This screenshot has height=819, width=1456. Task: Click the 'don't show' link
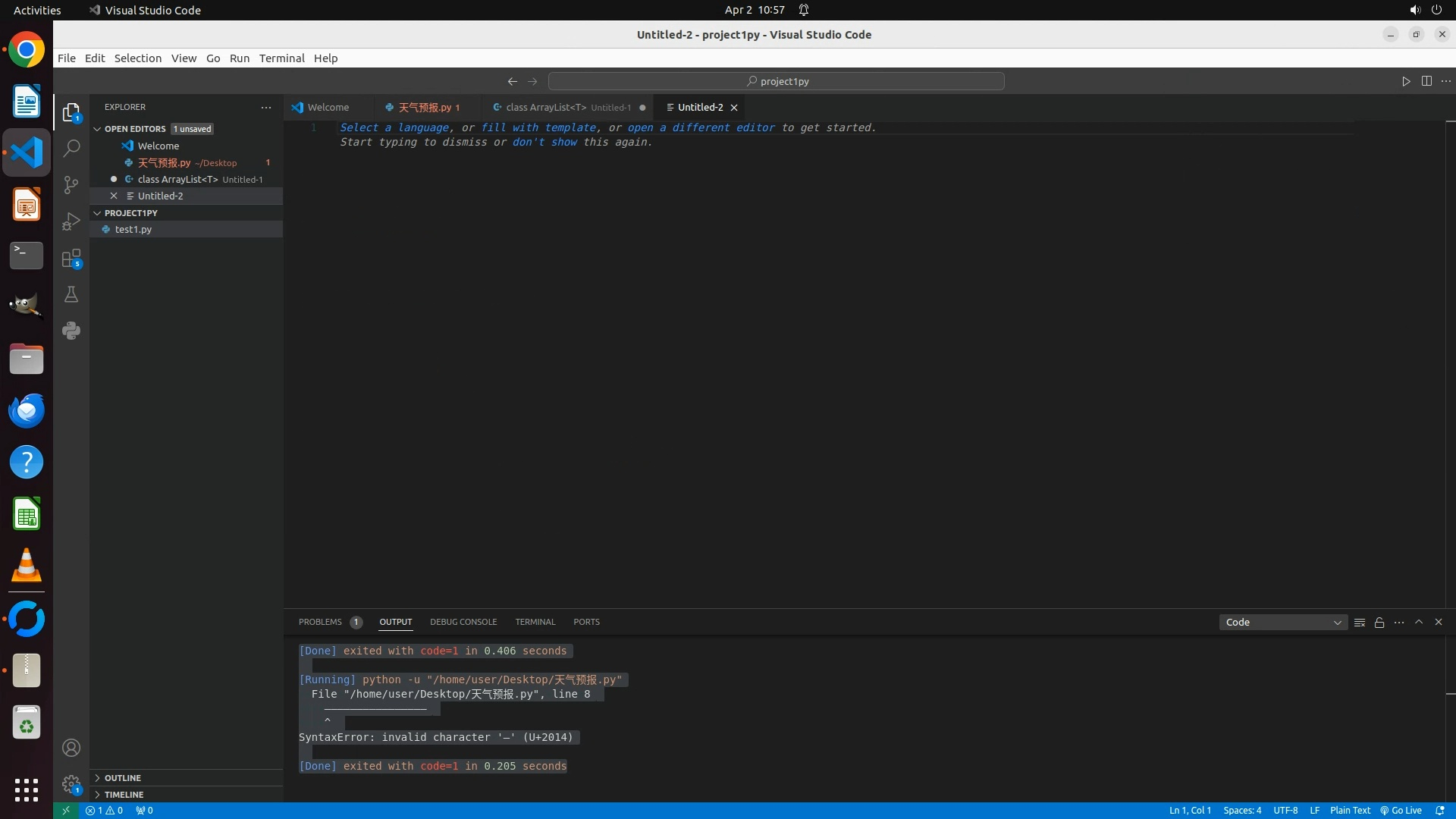pyautogui.click(x=544, y=142)
